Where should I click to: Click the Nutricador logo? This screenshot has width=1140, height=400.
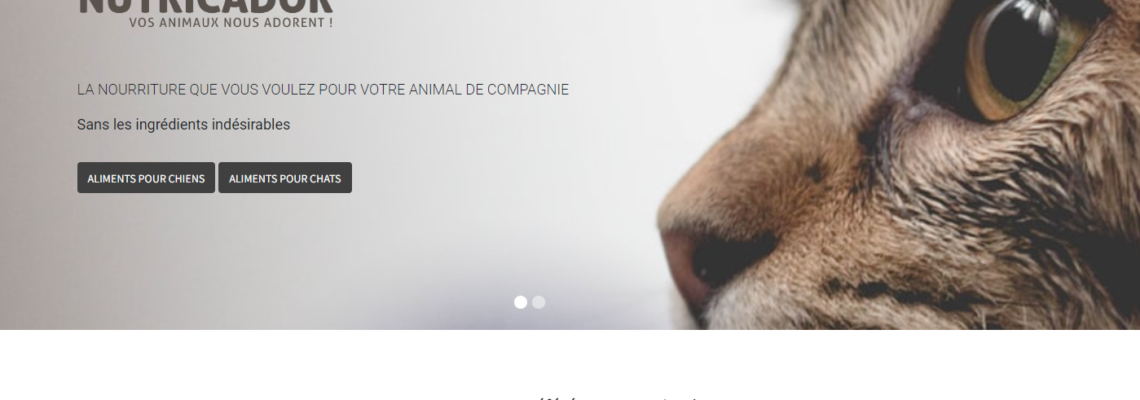[x=206, y=7]
